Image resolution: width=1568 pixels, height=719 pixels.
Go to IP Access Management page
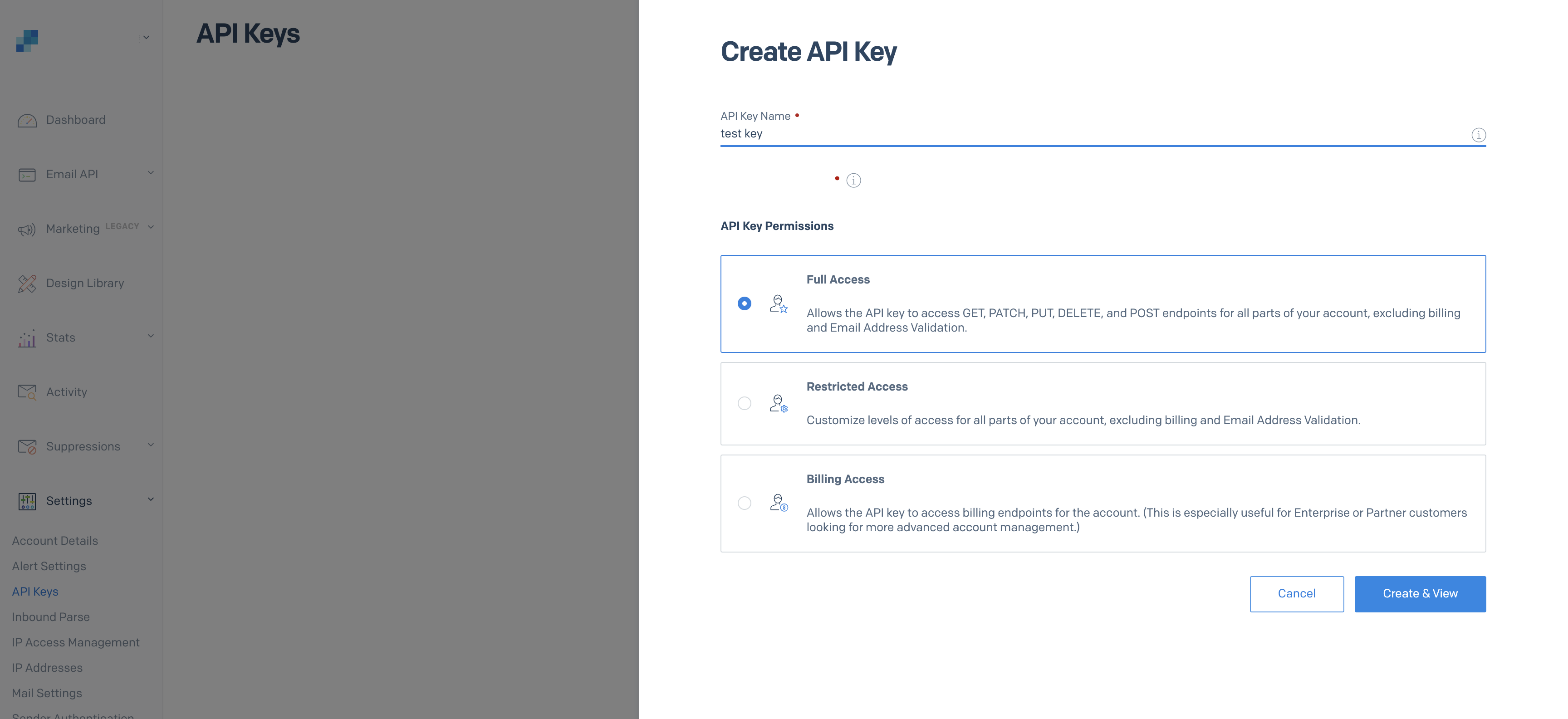point(75,642)
